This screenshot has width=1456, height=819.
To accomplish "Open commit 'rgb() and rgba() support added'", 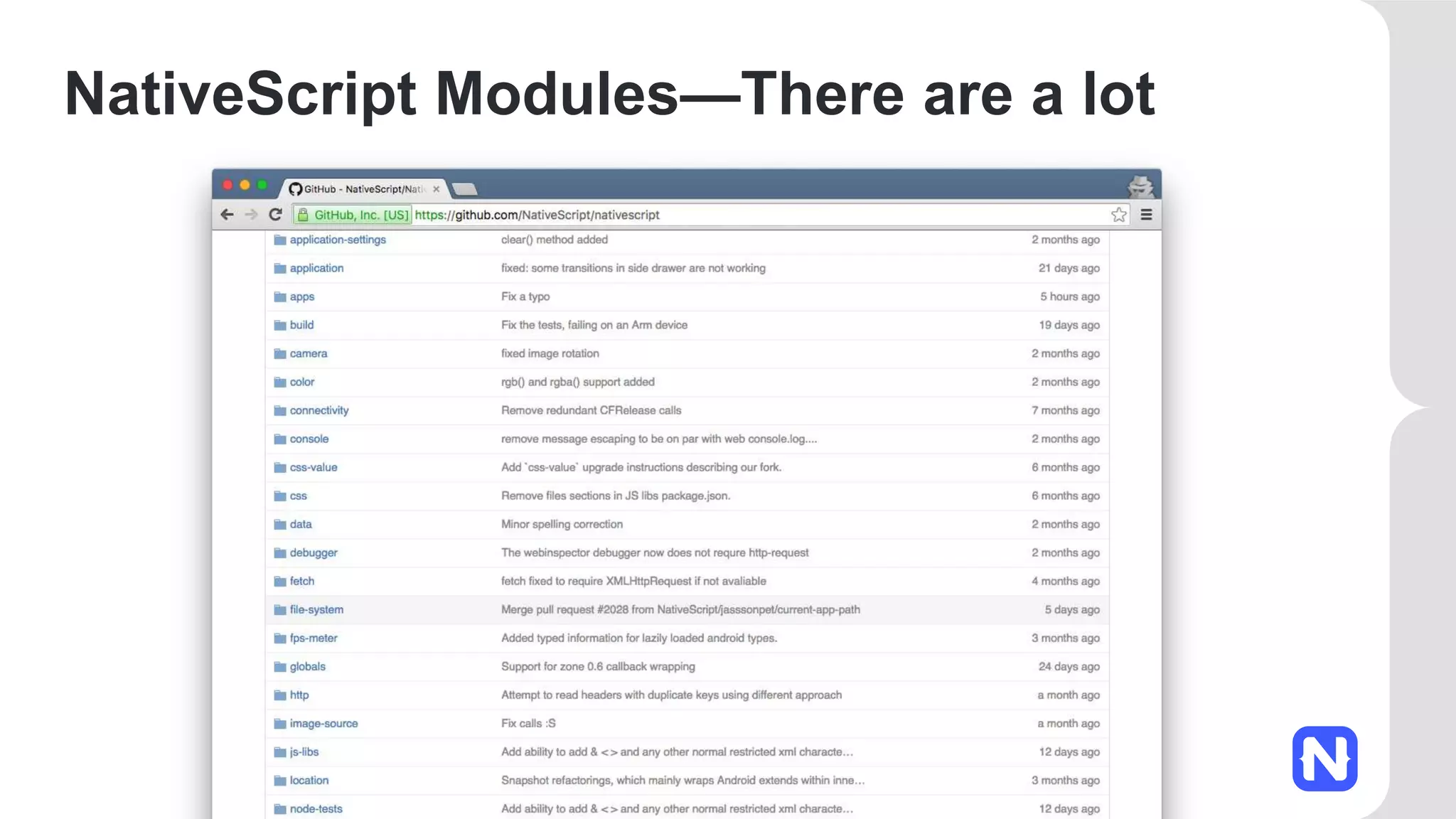I will tap(578, 382).
